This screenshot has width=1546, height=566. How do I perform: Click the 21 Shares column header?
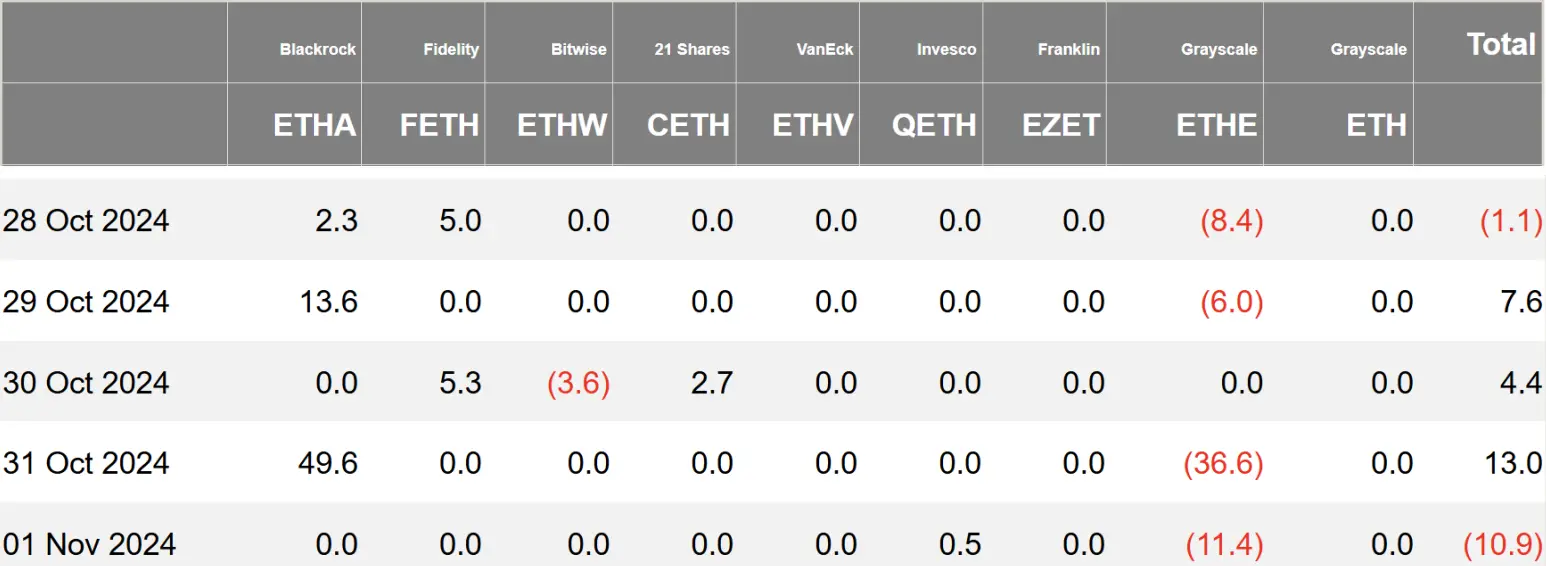[692, 49]
